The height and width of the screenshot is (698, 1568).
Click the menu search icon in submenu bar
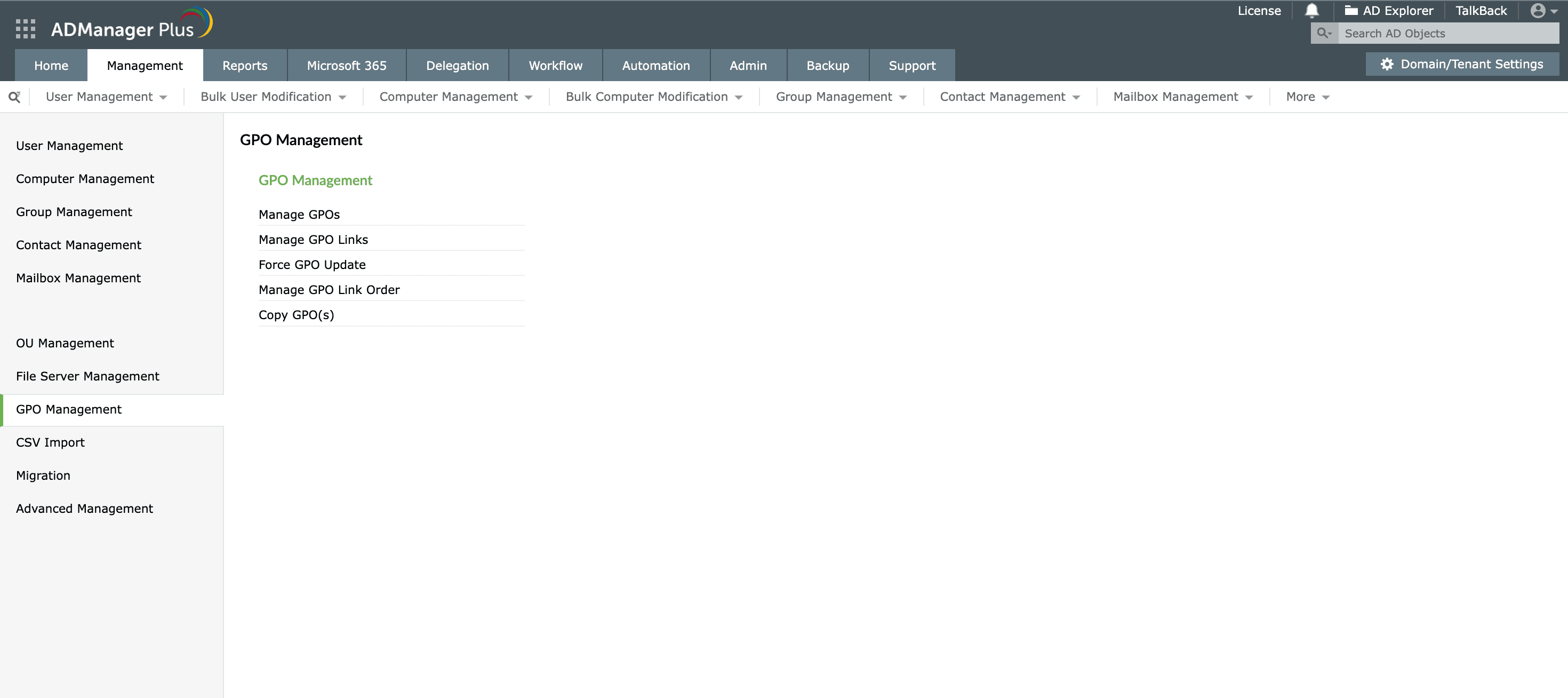point(14,97)
